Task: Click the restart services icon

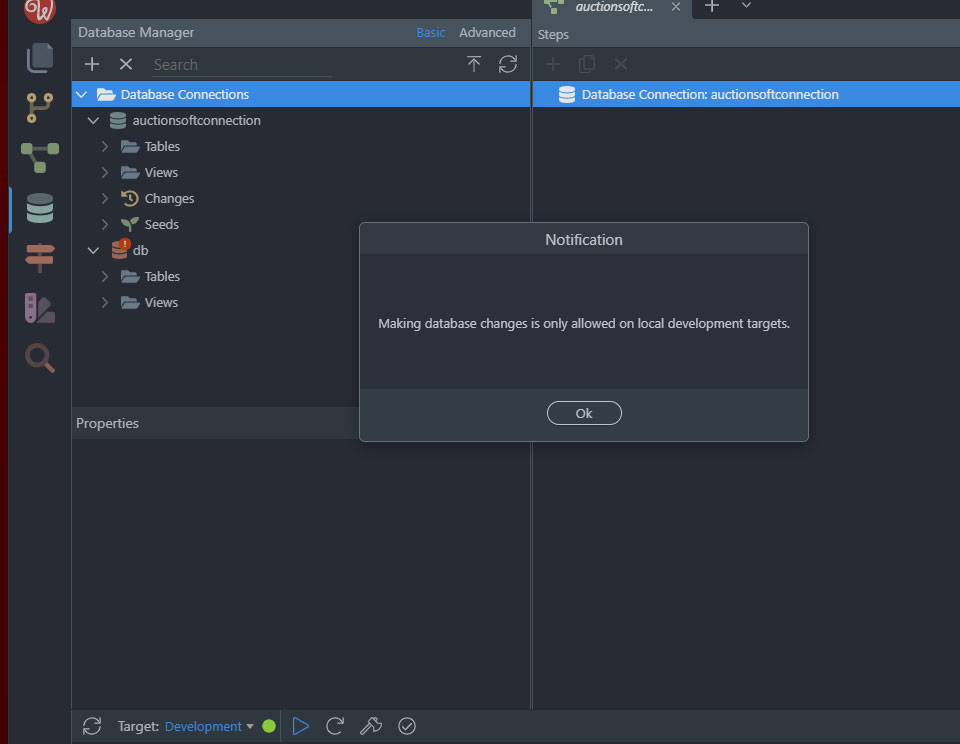Action: 335,726
